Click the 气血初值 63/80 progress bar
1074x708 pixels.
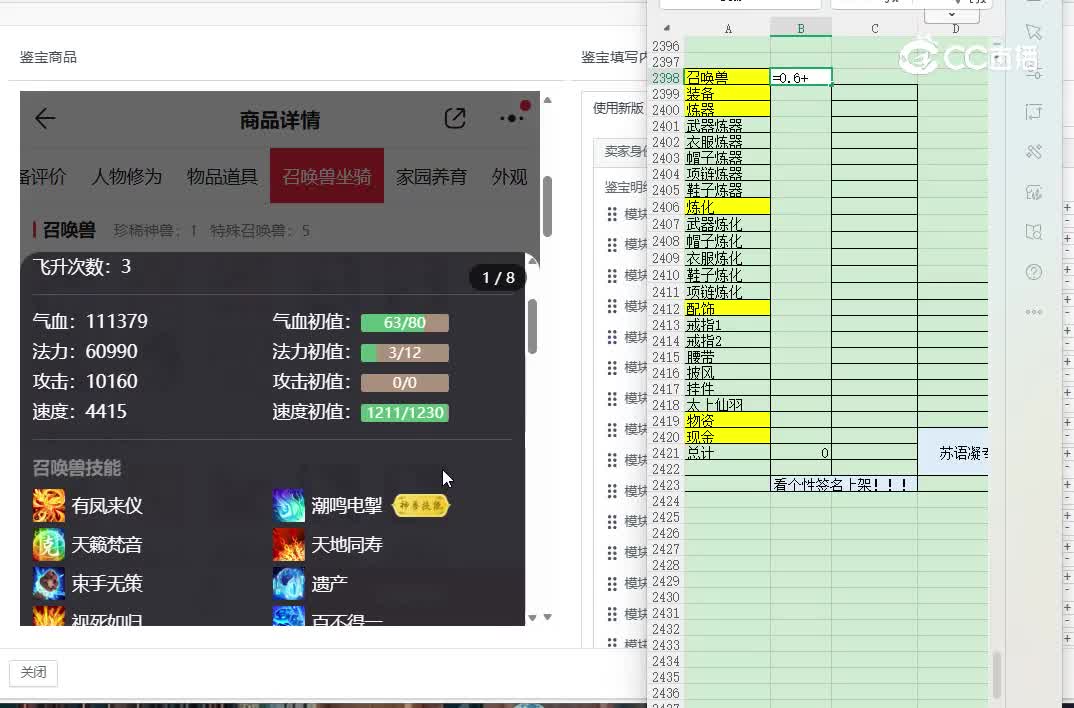(x=404, y=323)
